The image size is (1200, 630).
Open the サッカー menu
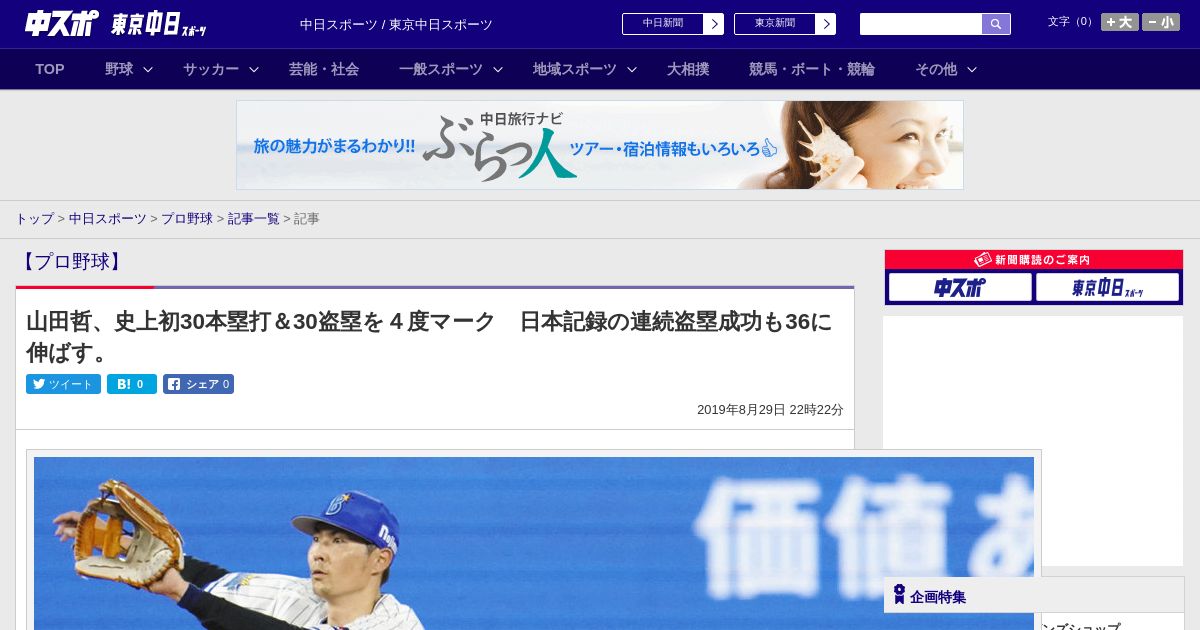211,69
